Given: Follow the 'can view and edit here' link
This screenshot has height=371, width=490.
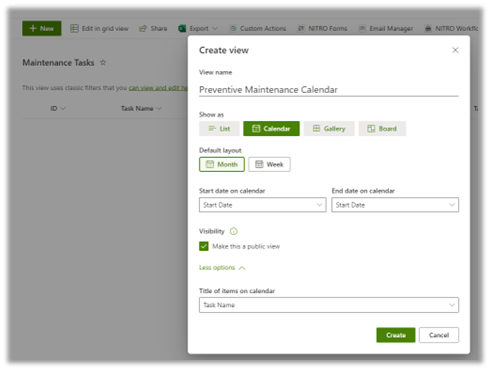Looking at the screenshot, I should (158, 88).
